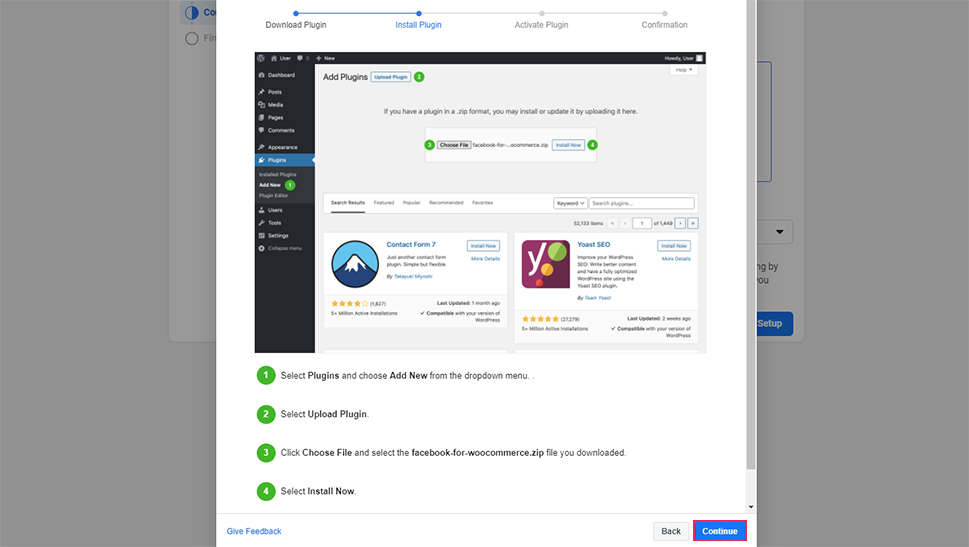
Task: Click the dialog scrollbar down arrow
Action: point(751,507)
